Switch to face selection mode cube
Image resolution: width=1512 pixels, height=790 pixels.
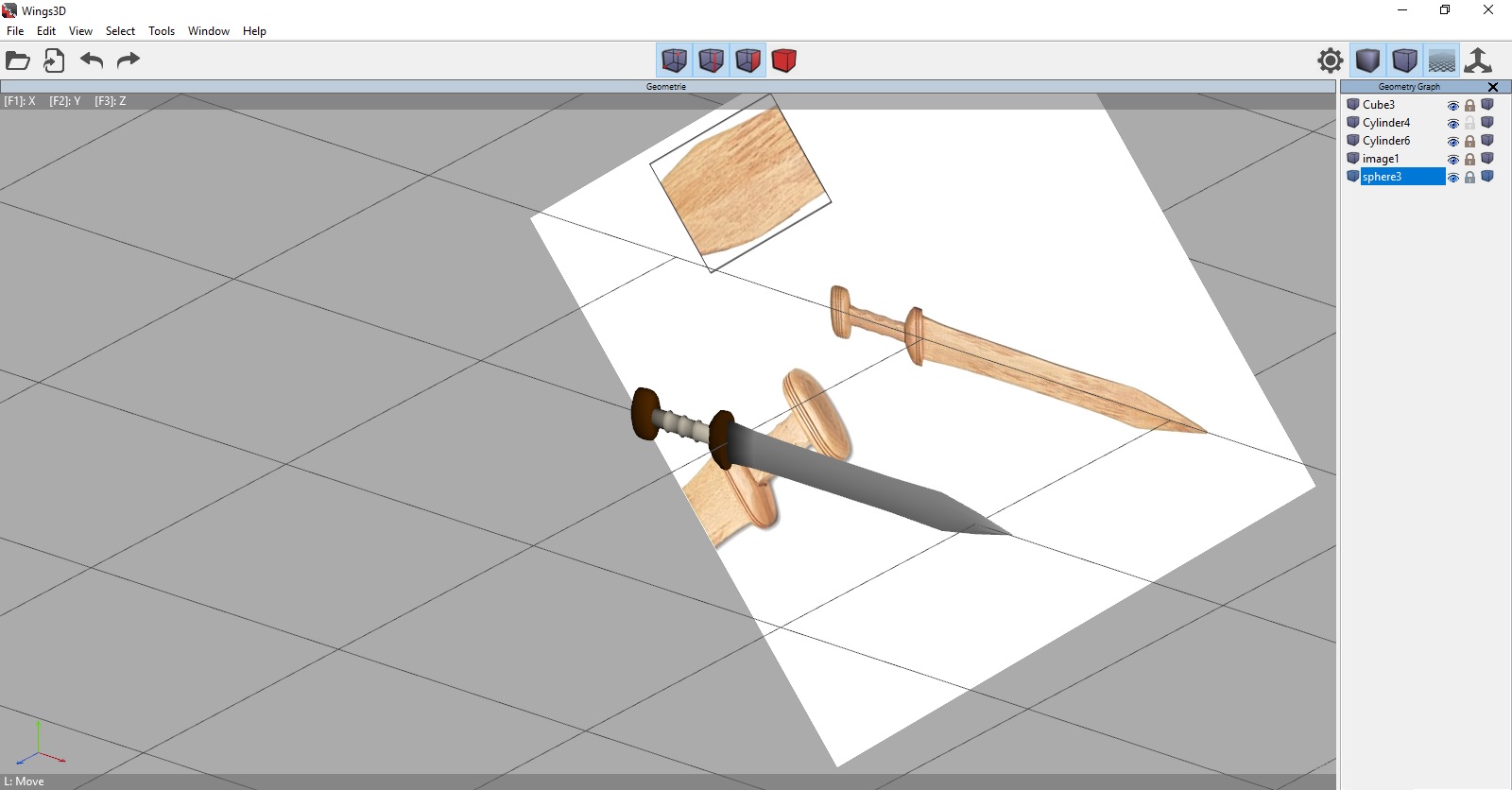pyautogui.click(x=747, y=61)
